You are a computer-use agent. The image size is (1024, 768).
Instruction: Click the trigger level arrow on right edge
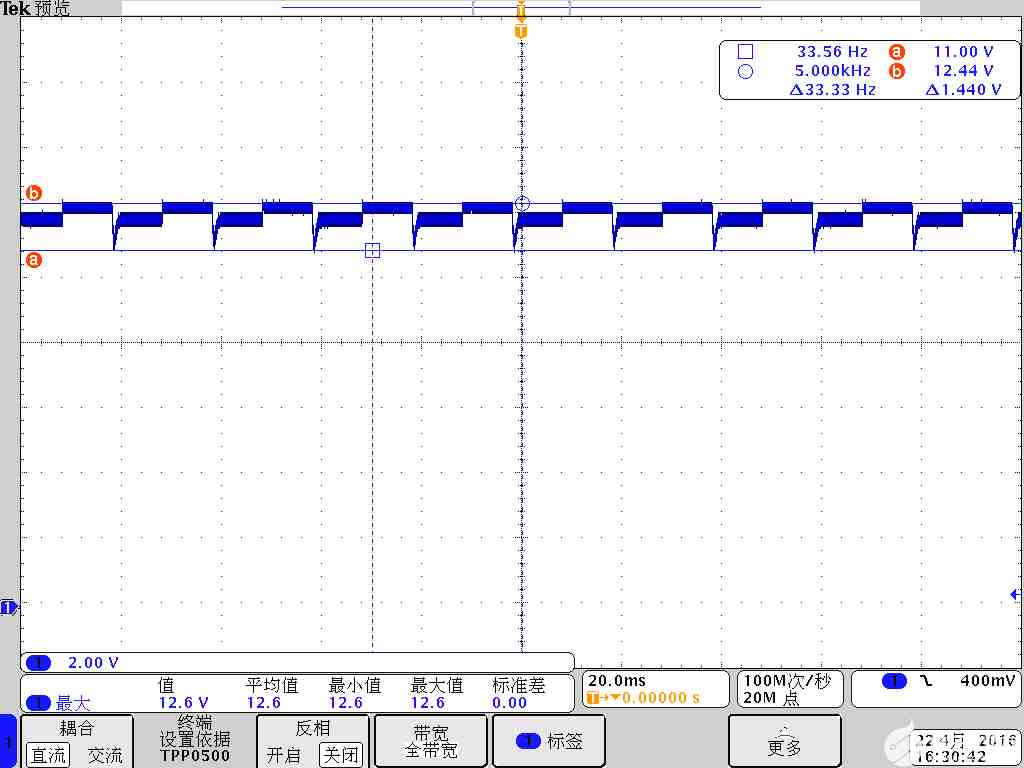1016,594
